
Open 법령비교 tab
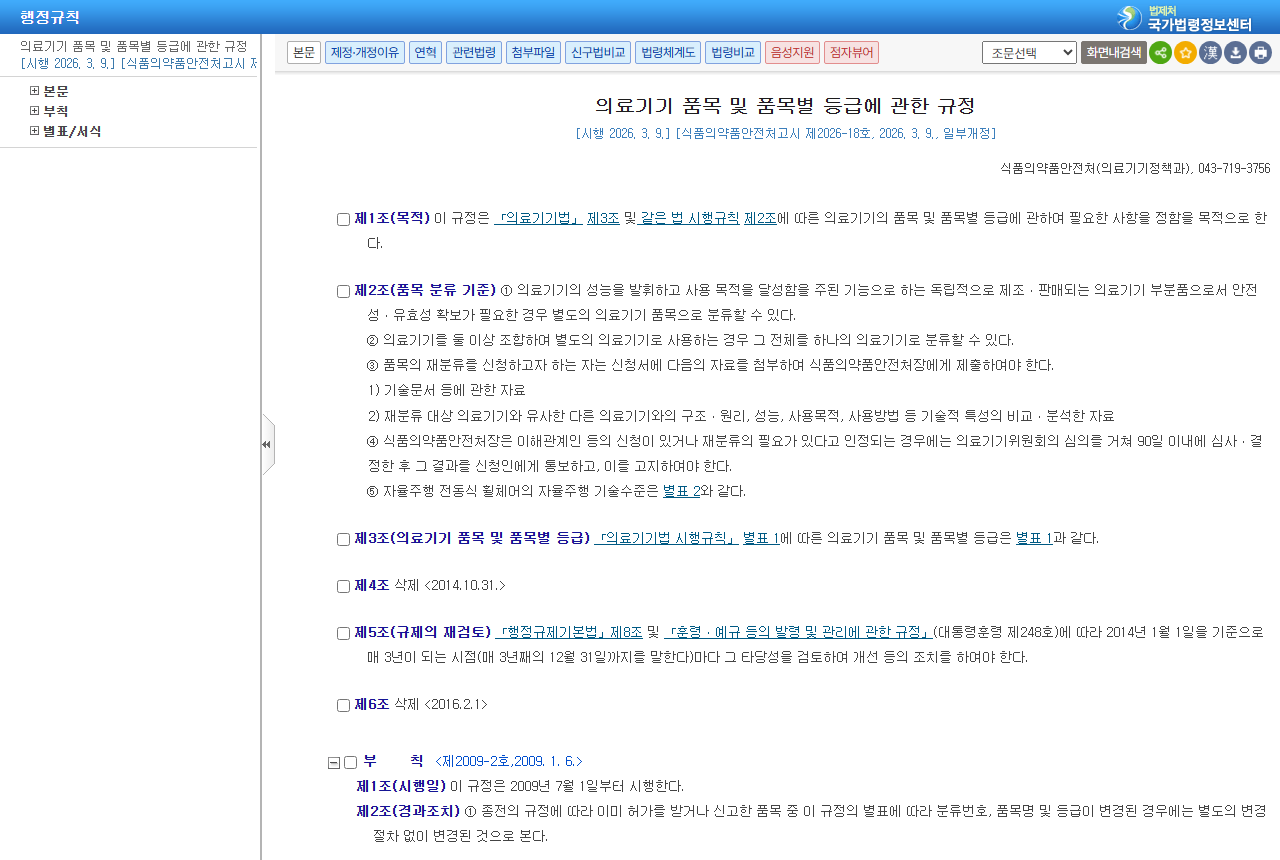pyautogui.click(x=733, y=52)
